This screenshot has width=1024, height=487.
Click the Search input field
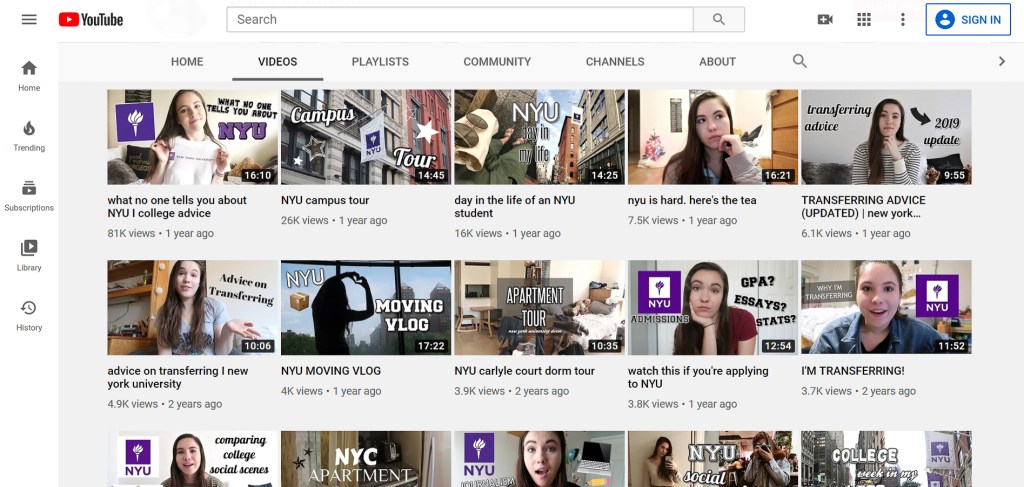(x=460, y=20)
